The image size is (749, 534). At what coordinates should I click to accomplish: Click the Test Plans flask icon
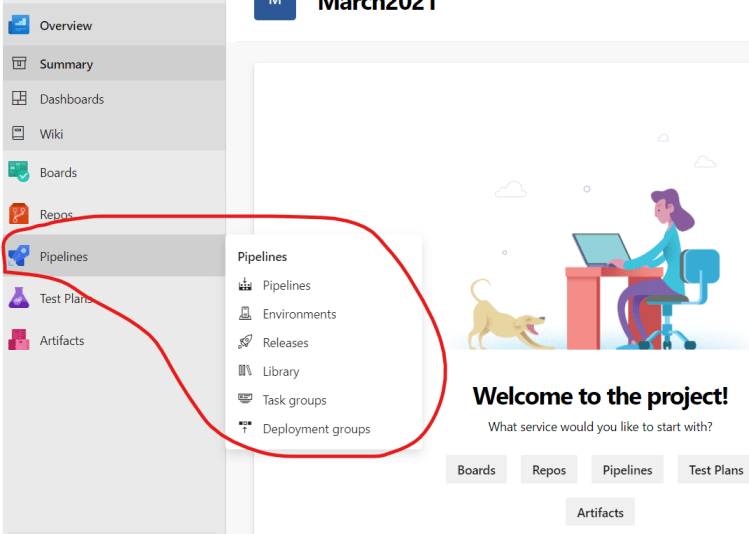19,298
